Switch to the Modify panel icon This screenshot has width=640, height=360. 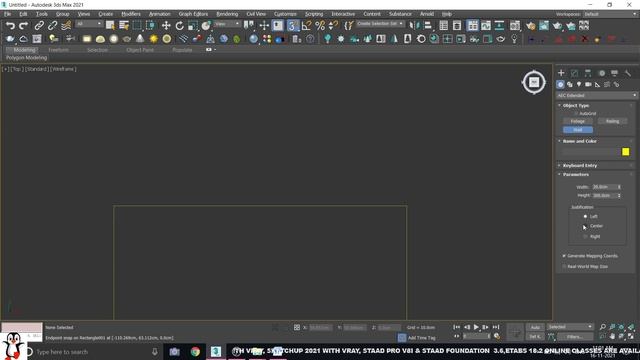(574, 73)
